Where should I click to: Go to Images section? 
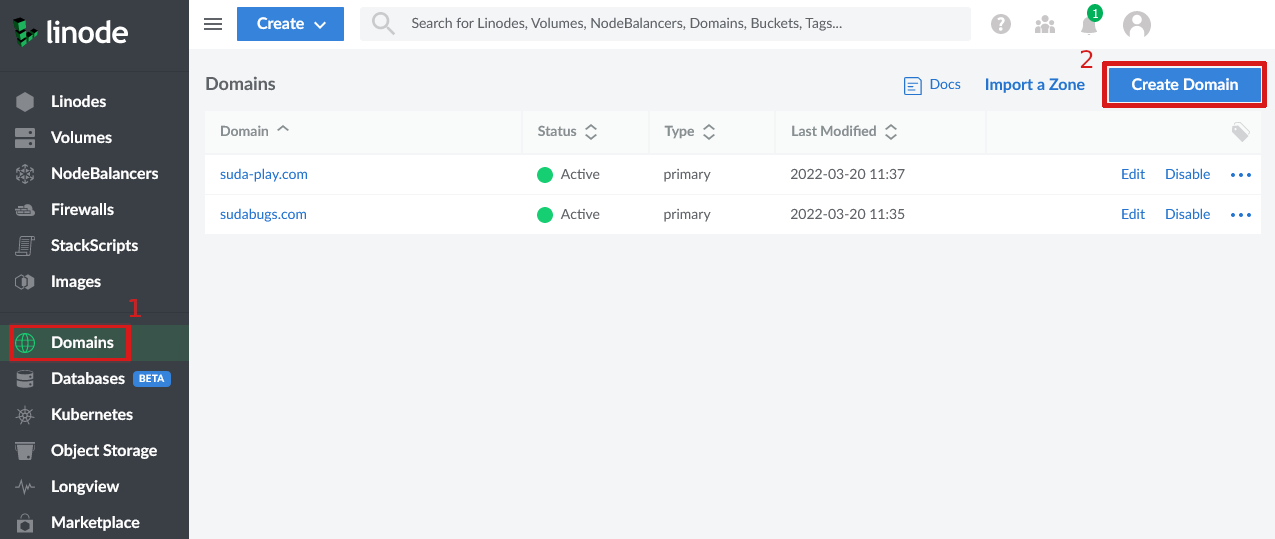[x=76, y=282]
